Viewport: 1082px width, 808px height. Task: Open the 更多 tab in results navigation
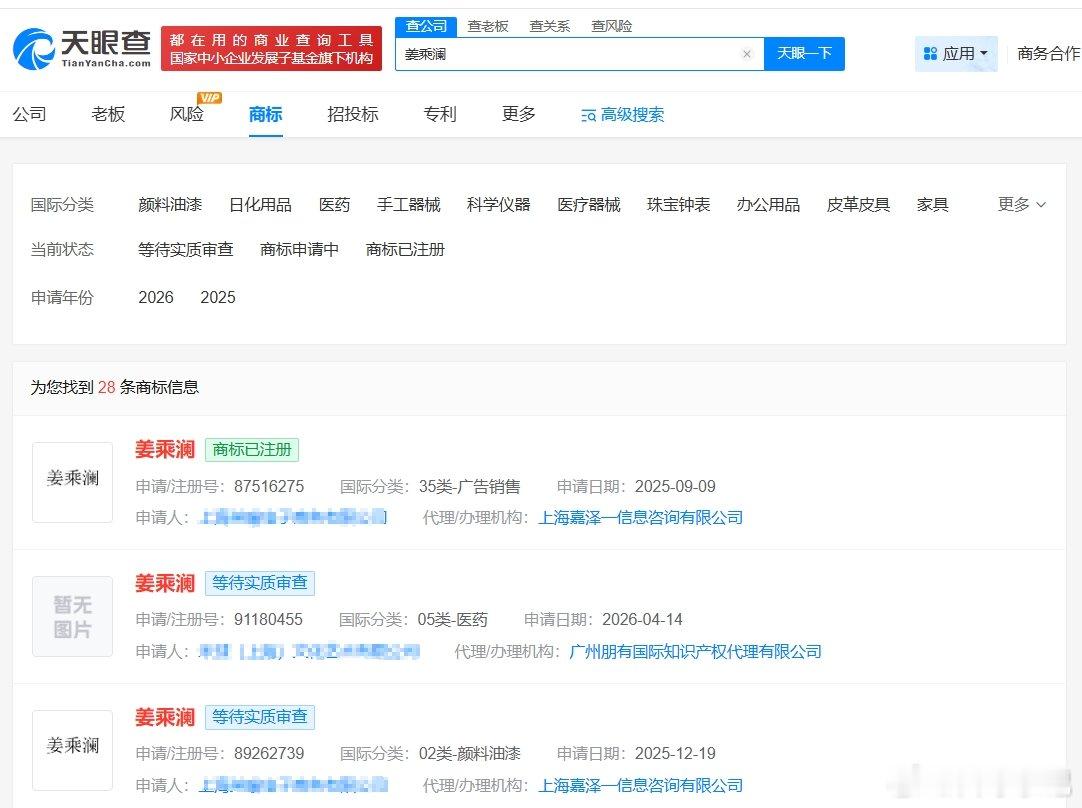click(x=519, y=114)
